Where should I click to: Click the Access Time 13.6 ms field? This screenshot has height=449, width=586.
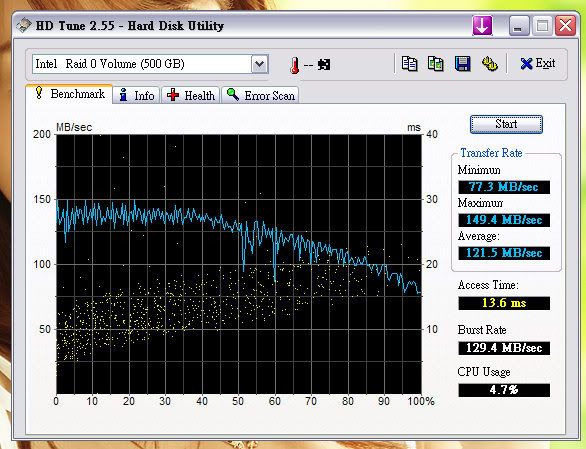pos(504,303)
